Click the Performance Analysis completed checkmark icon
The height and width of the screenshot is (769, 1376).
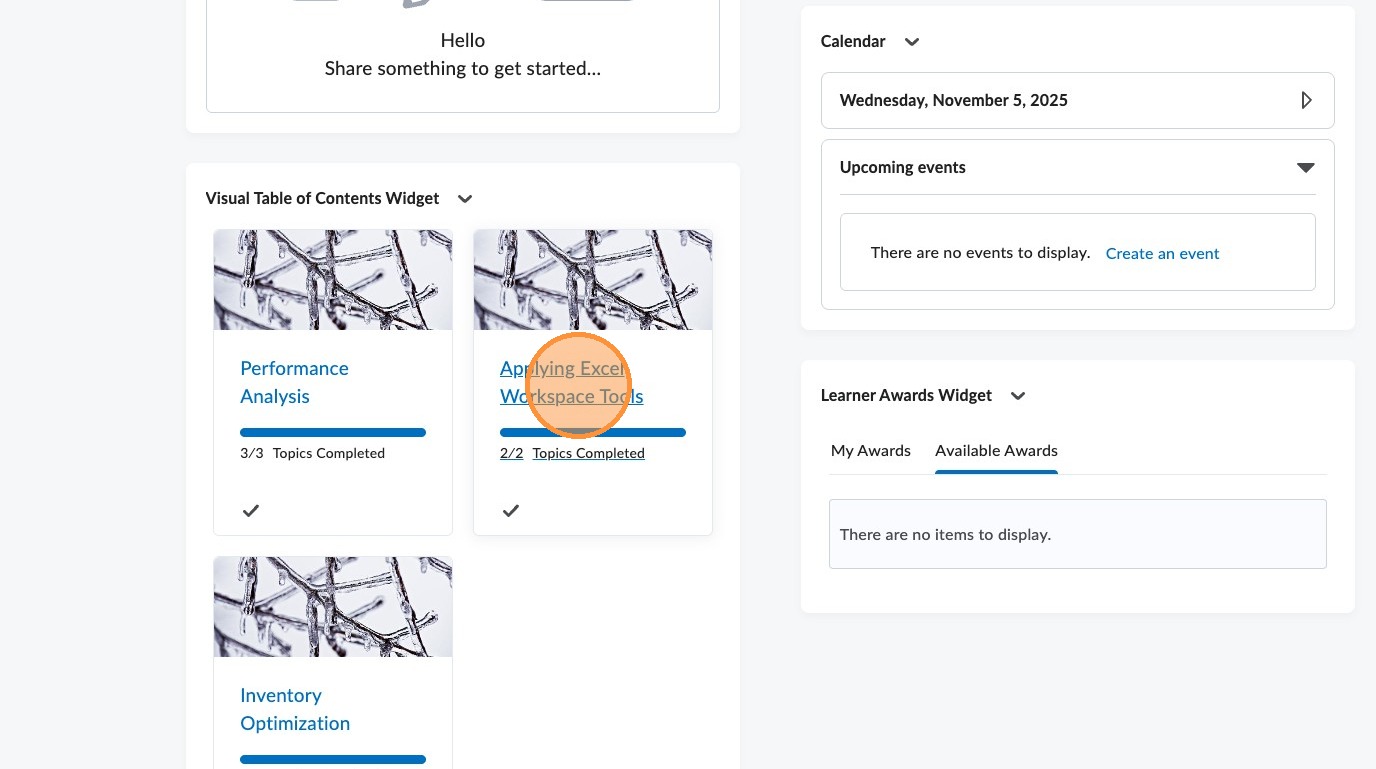(251, 511)
